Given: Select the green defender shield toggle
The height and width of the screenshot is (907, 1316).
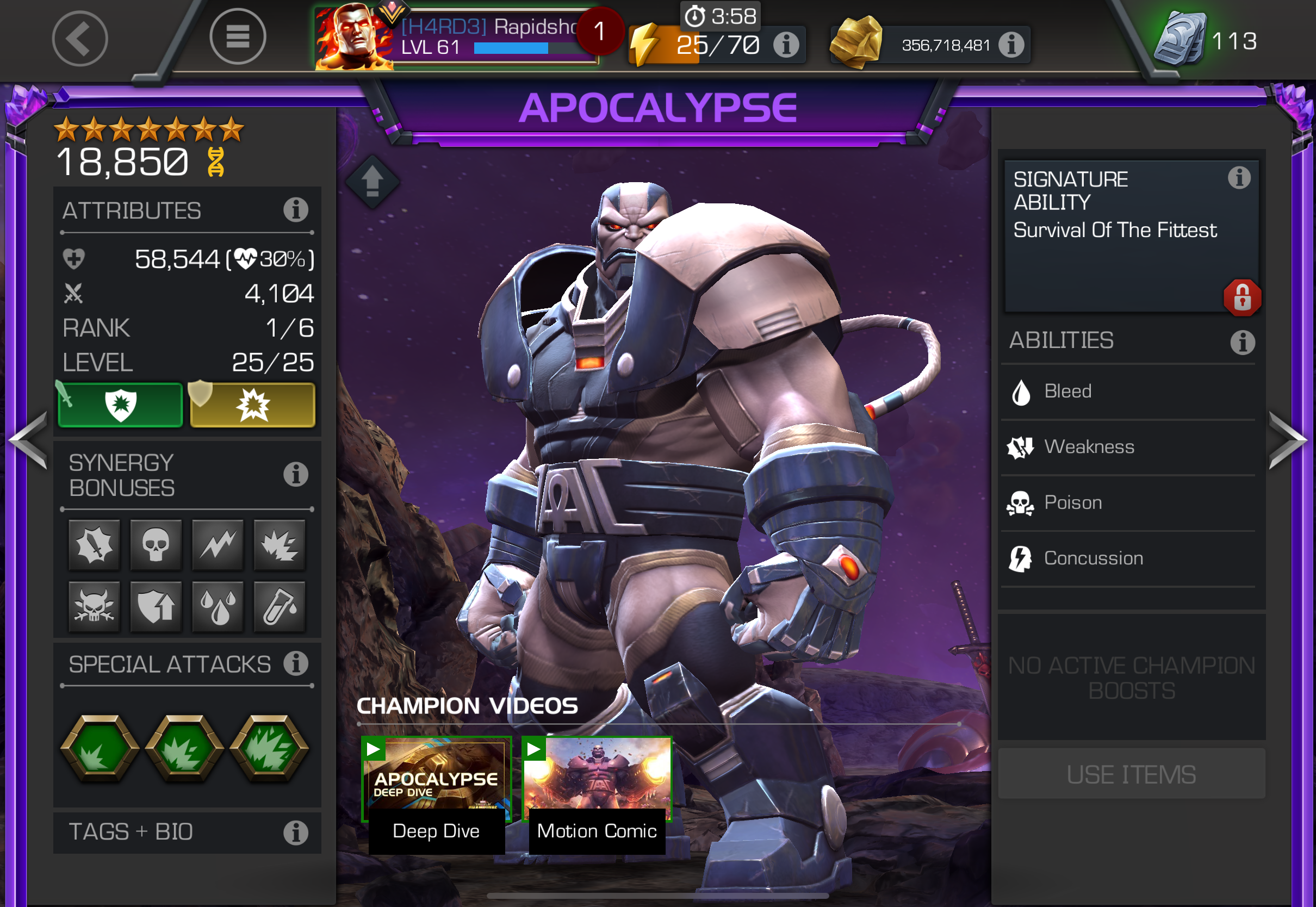Looking at the screenshot, I should 120,404.
